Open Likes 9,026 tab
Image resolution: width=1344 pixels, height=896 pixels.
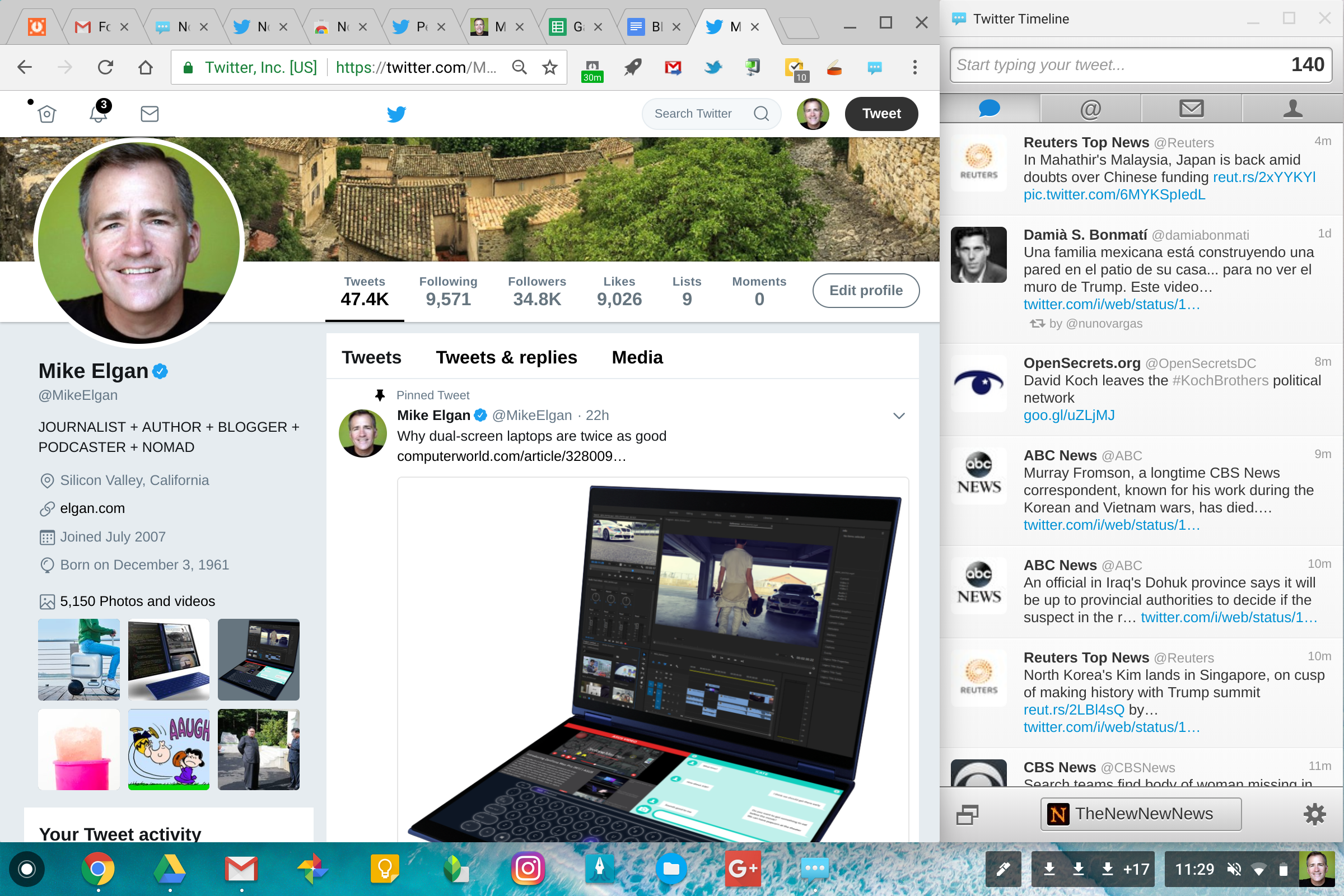pos(619,291)
